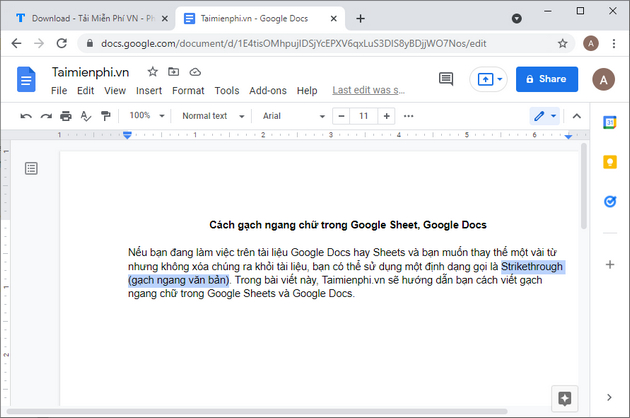Open Google Tasks side panel
This screenshot has height=418, width=630.
point(610,201)
